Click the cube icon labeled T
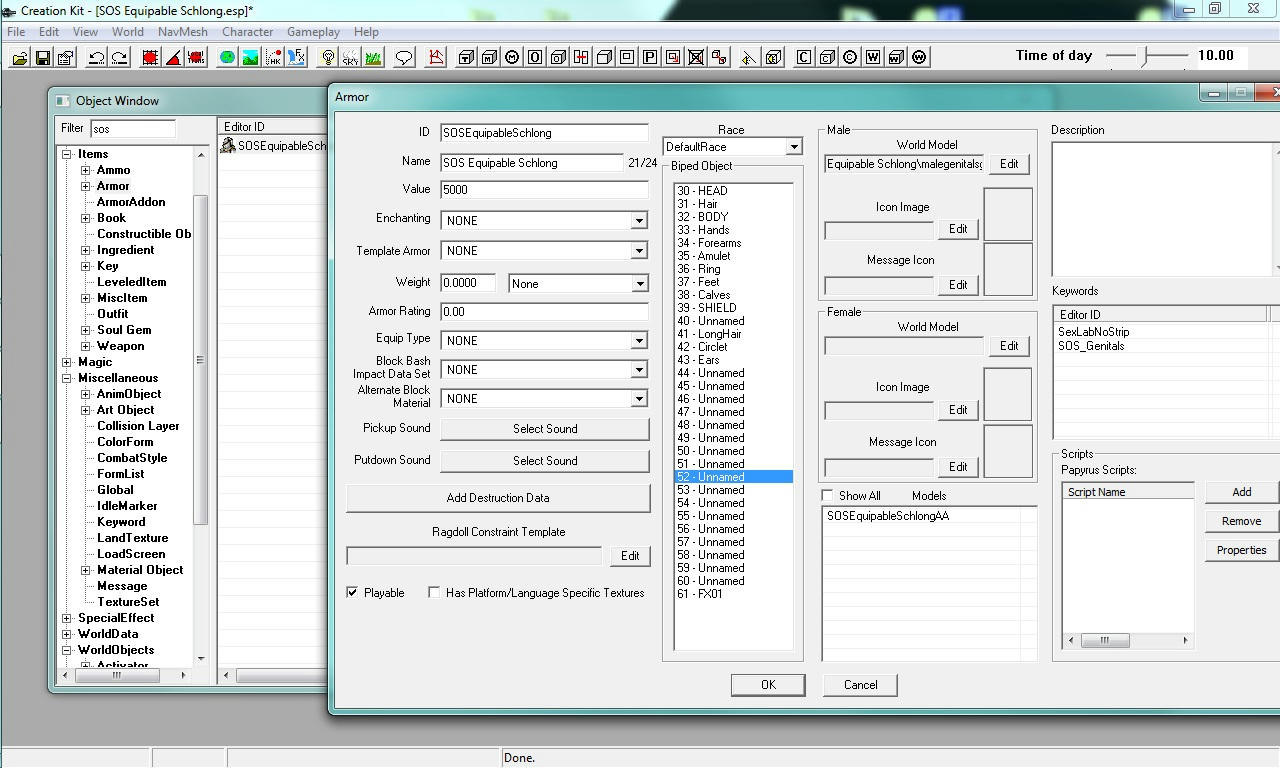The image size is (1280, 768). point(466,57)
